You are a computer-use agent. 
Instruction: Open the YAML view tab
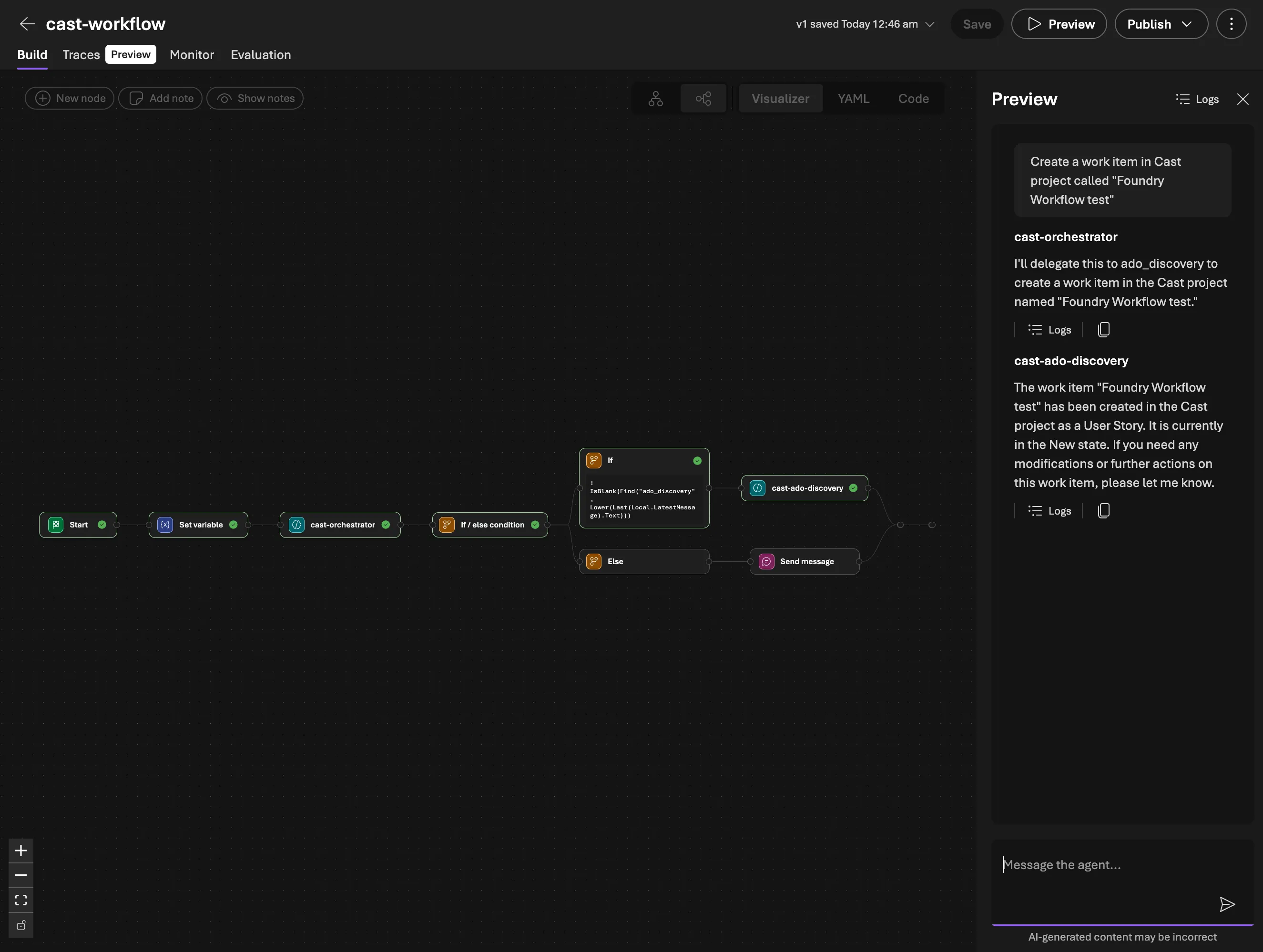pyautogui.click(x=853, y=98)
